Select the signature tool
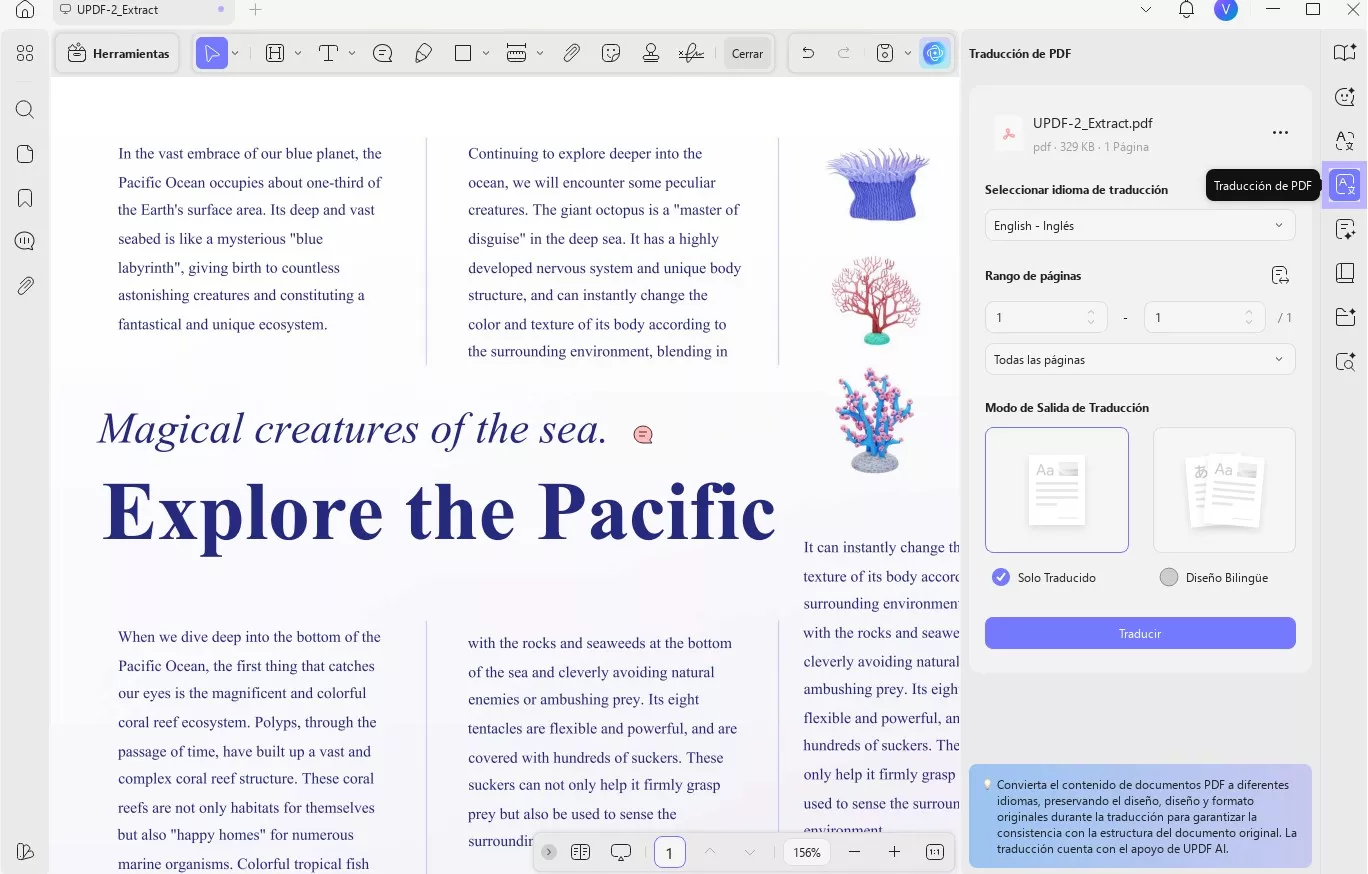Screen dimensions: 1368x874 pos(691,54)
